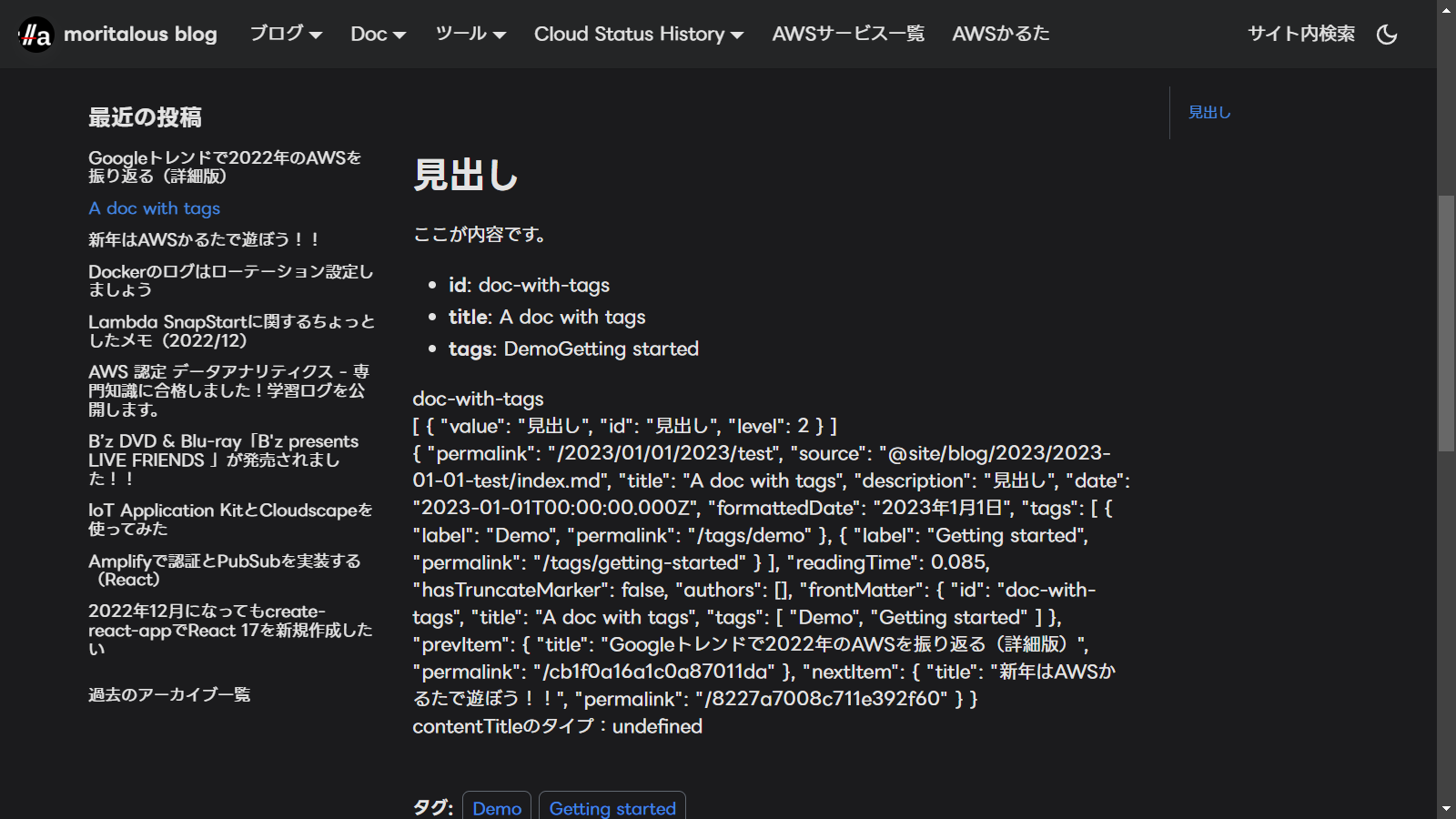Image resolution: width=1456 pixels, height=819 pixels.
Task: View 過去のアーカイブ一覧 archive list
Action: point(169,694)
